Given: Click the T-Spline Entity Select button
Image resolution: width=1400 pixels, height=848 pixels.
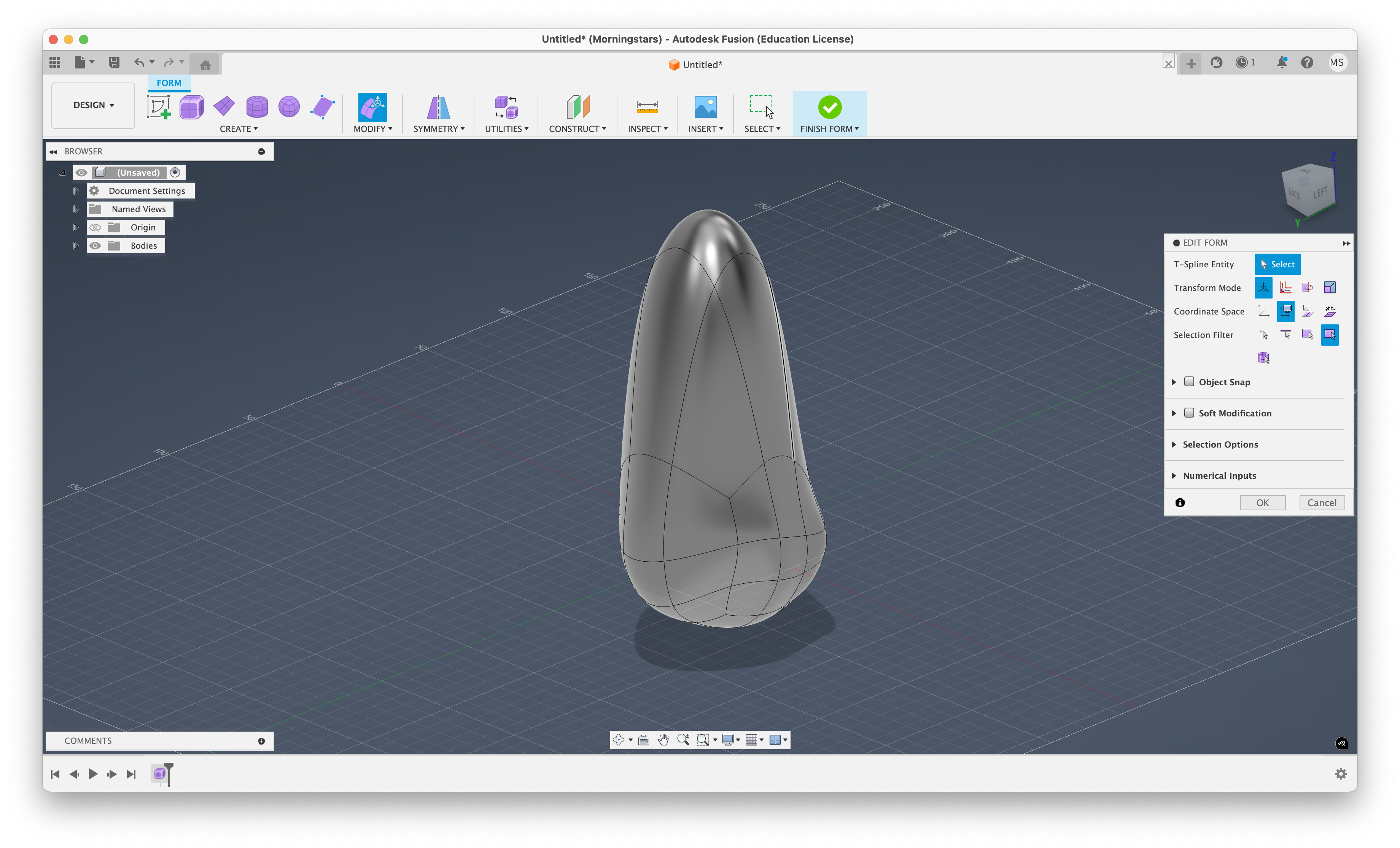Looking at the screenshot, I should coord(1277,264).
